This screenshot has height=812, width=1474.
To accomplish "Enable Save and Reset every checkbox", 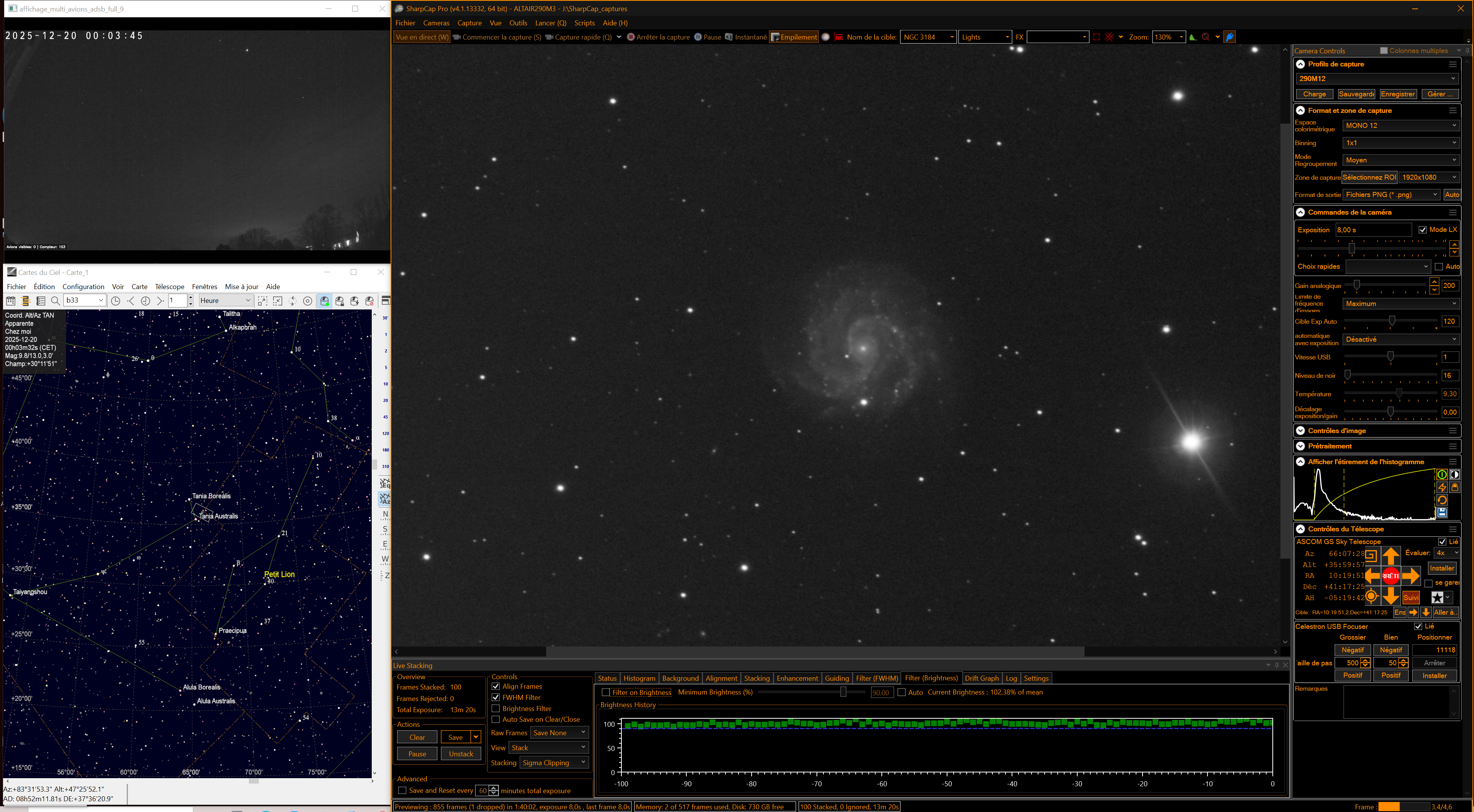I will [402, 791].
